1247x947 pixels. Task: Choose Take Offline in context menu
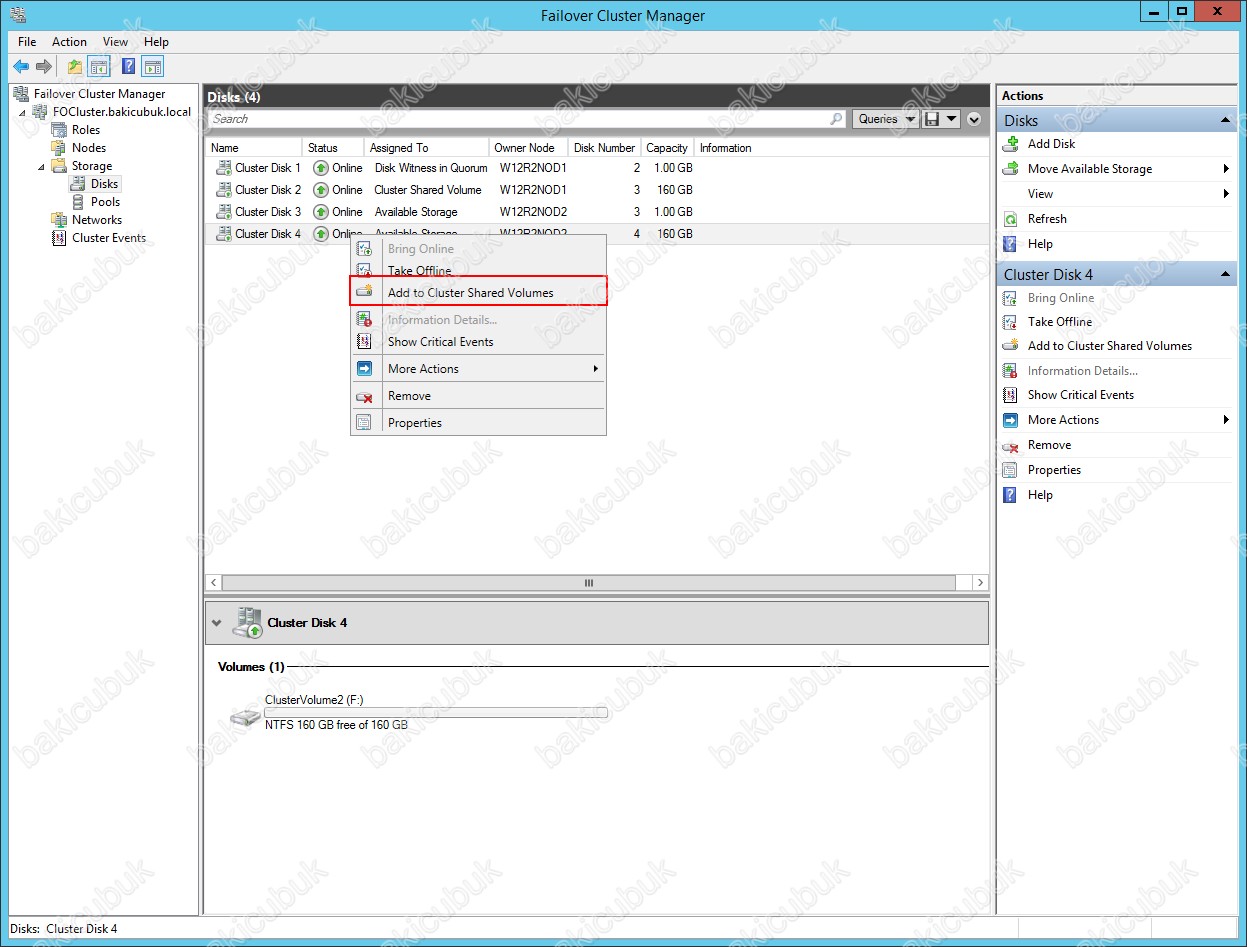coord(478,271)
